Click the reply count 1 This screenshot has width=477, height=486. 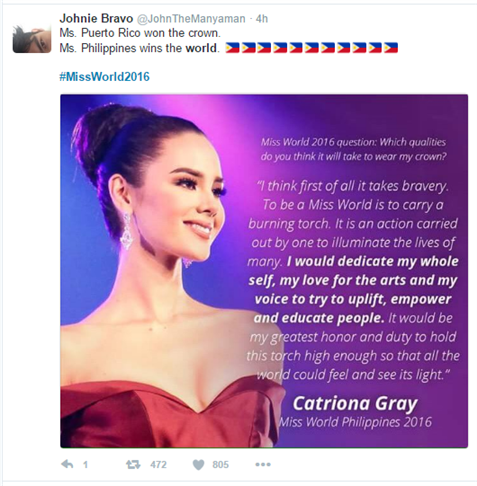click(85, 464)
